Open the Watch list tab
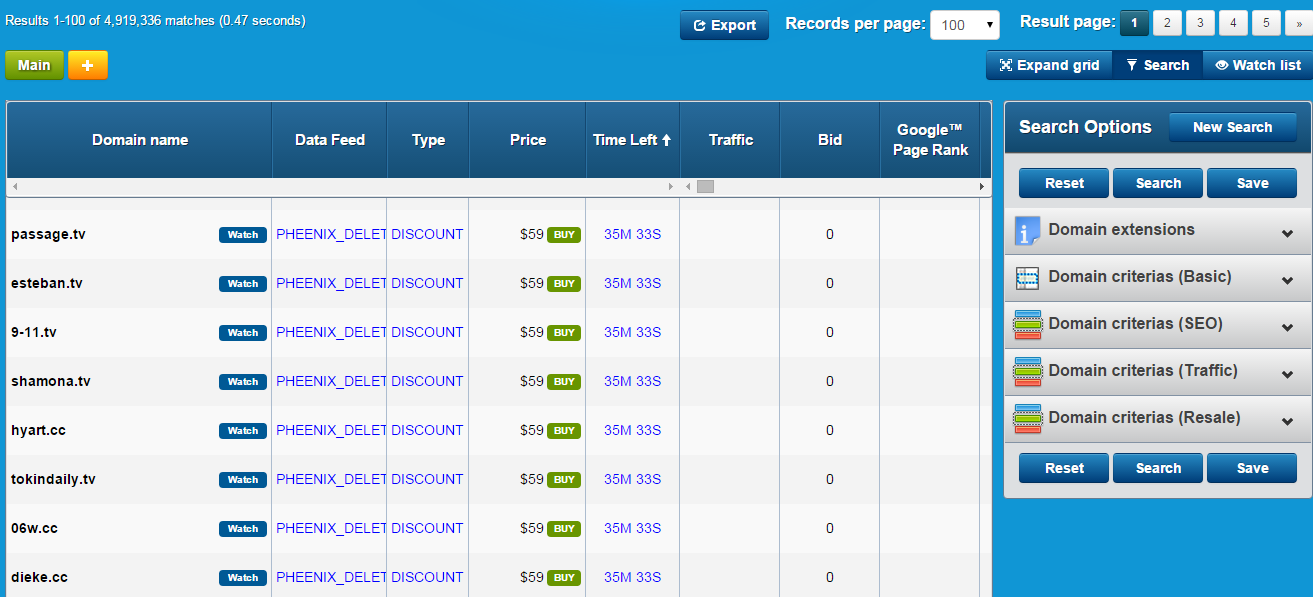 click(1257, 65)
